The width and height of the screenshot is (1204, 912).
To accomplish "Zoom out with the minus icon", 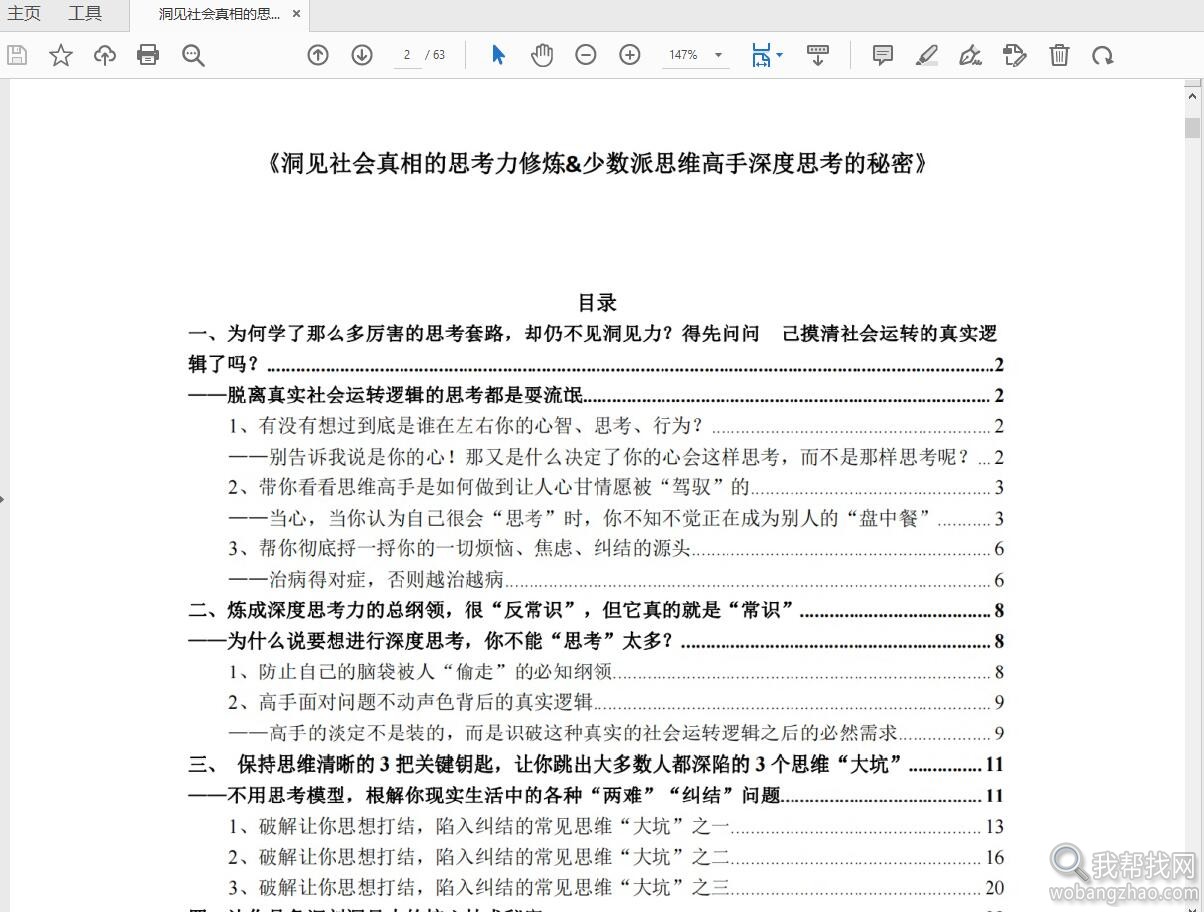I will 586,55.
